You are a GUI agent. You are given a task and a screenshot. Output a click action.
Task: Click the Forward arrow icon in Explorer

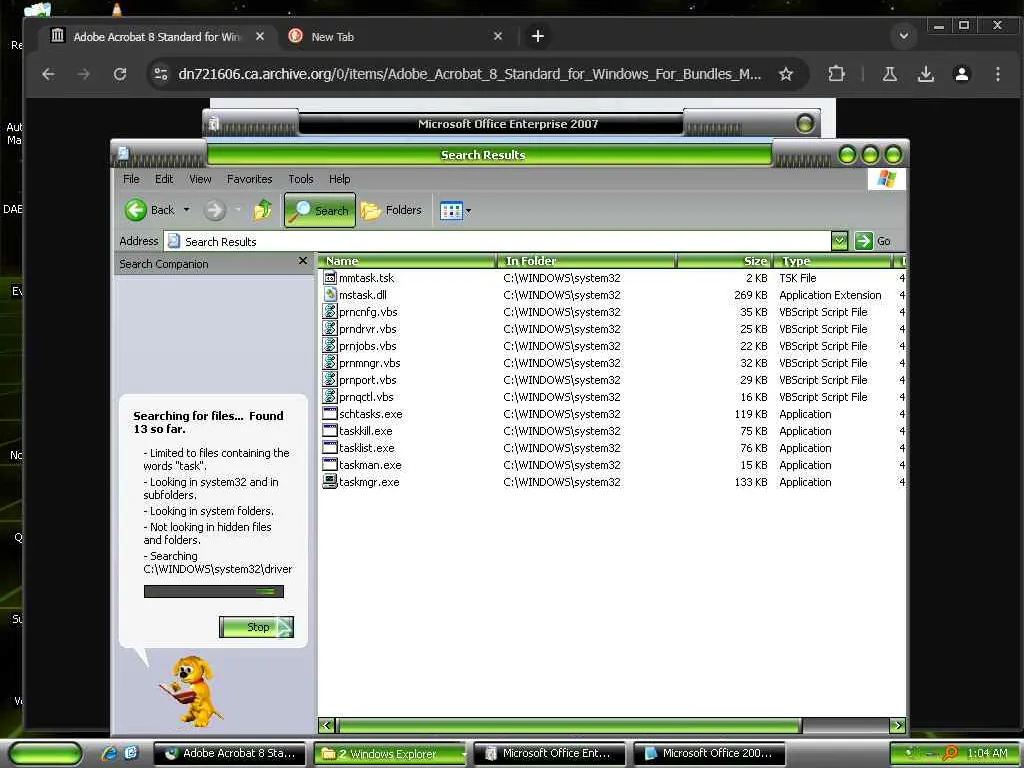214,210
